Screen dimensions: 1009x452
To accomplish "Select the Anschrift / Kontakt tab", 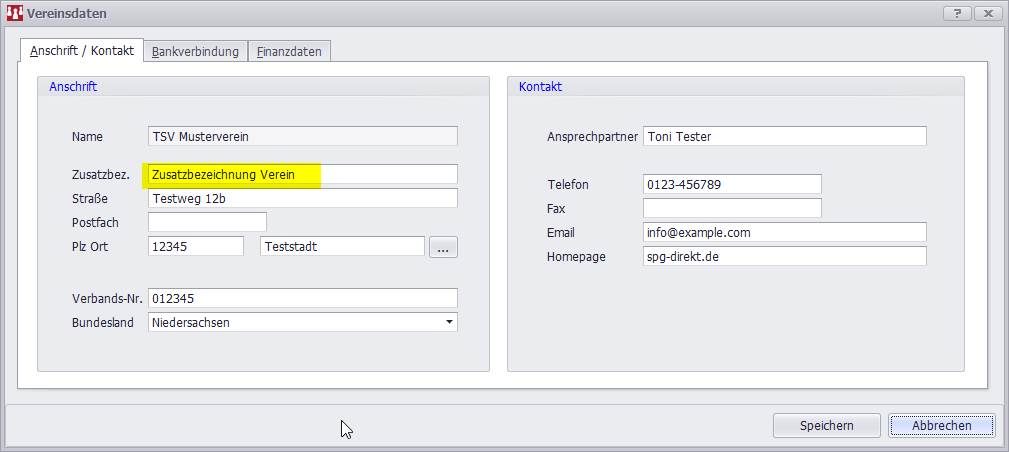I will coord(83,50).
